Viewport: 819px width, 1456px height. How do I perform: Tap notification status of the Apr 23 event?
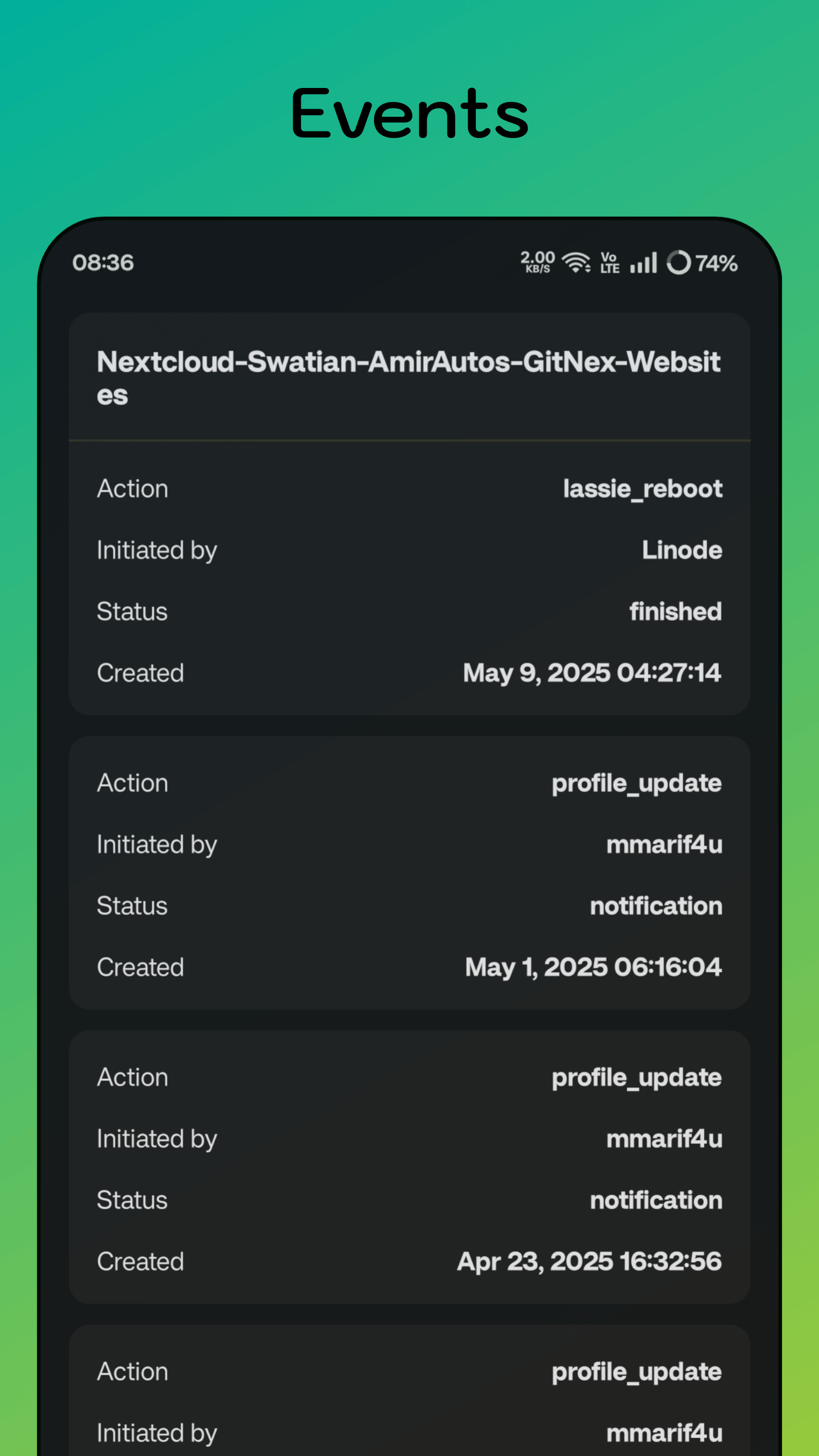(656, 1201)
